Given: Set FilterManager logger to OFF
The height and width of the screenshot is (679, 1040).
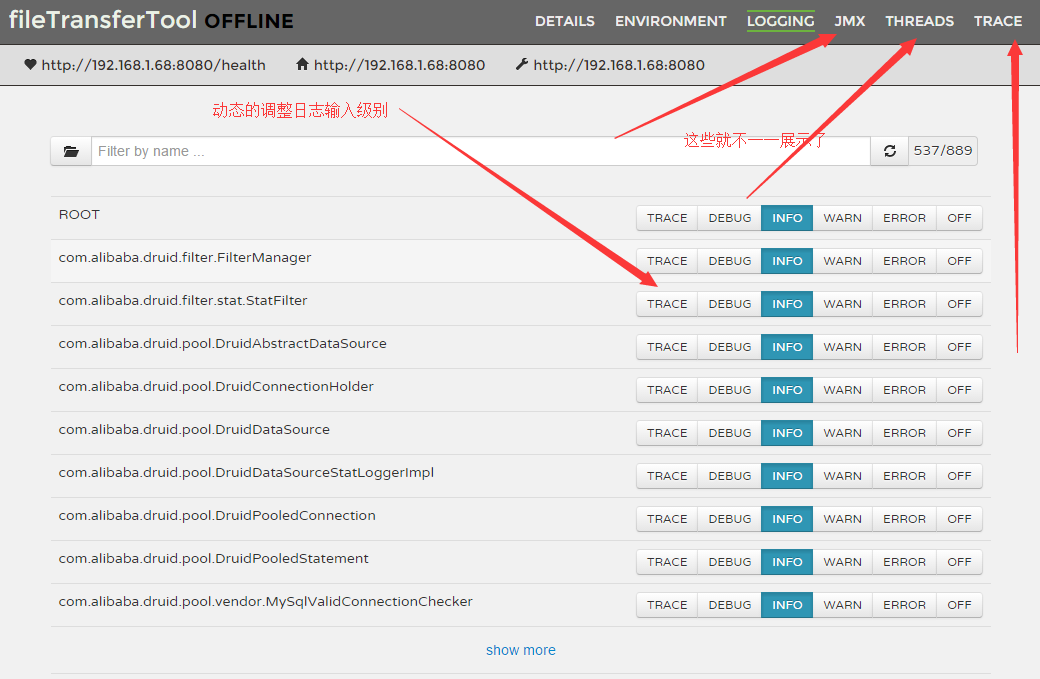Looking at the screenshot, I should (x=959, y=261).
